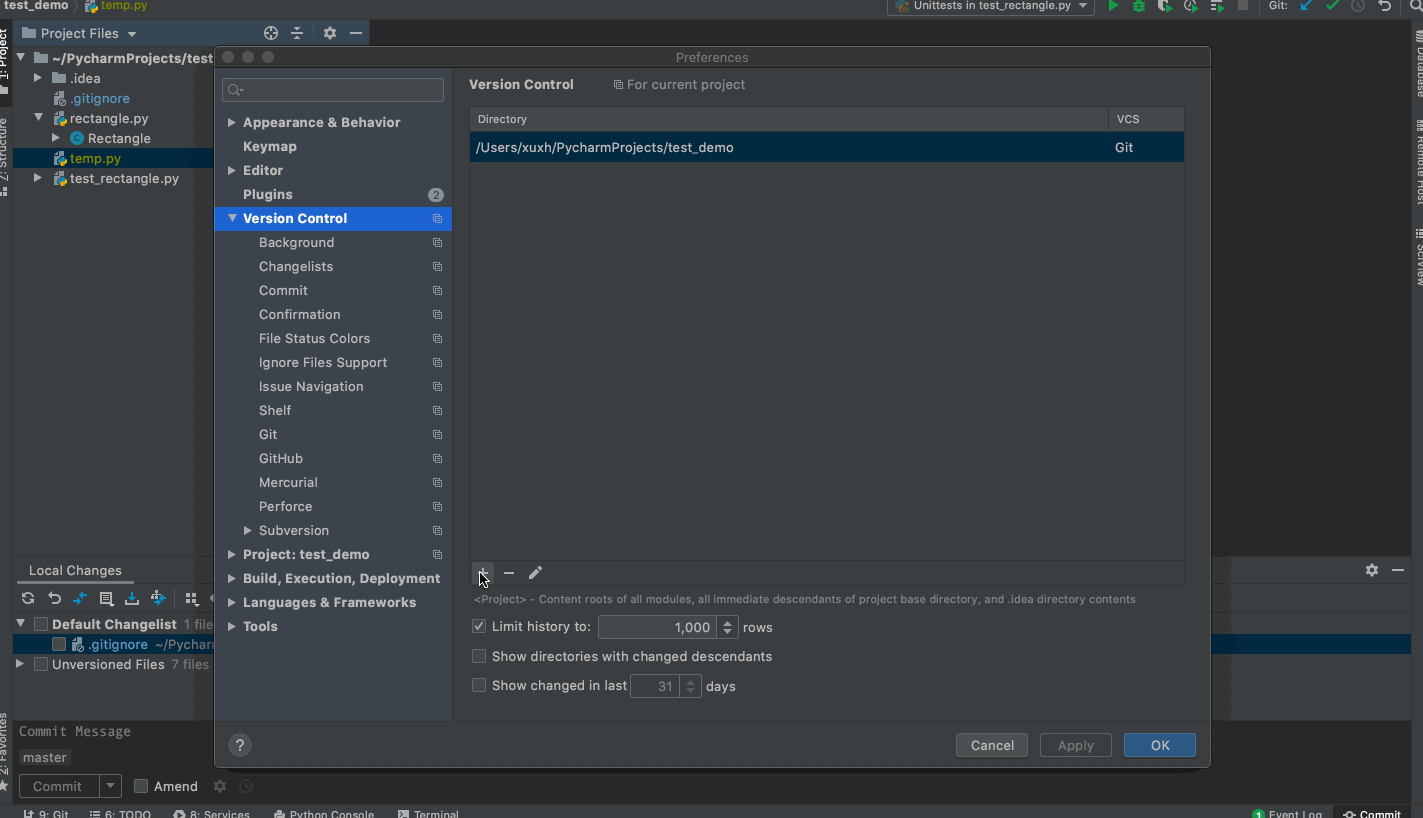Shelve changes with the download-arrow icon

pyautogui.click(x=132, y=598)
